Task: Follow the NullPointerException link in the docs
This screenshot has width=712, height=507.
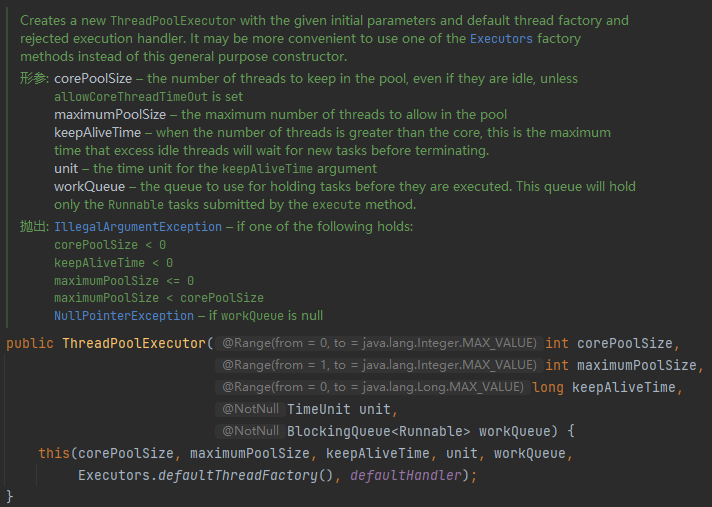Action: [x=123, y=315]
